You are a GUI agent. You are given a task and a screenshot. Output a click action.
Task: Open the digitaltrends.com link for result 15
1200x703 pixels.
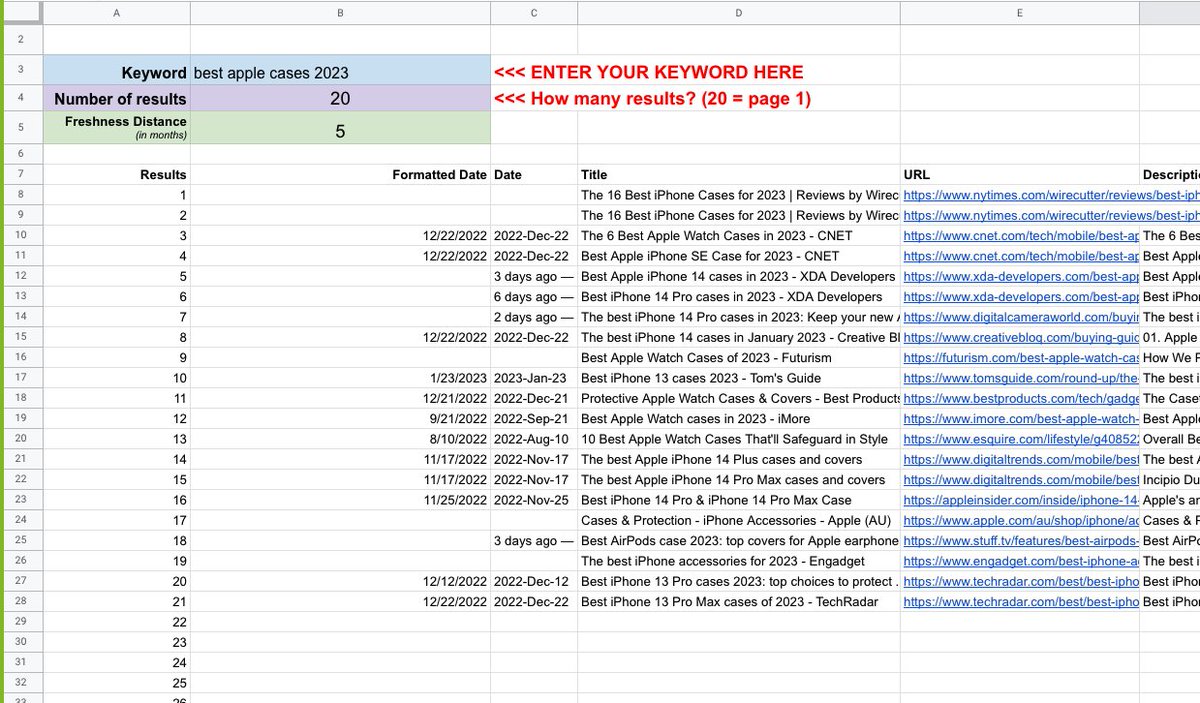tap(1020, 480)
